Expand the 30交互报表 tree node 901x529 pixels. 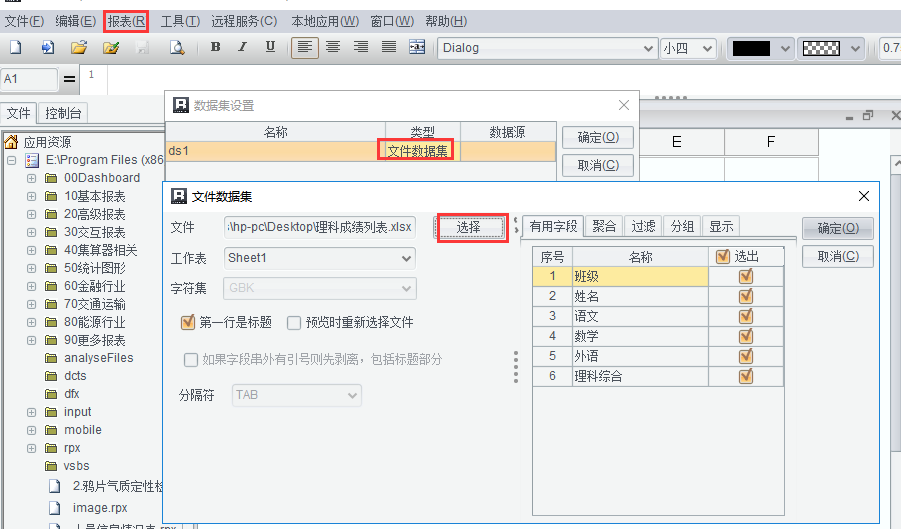pos(32,233)
